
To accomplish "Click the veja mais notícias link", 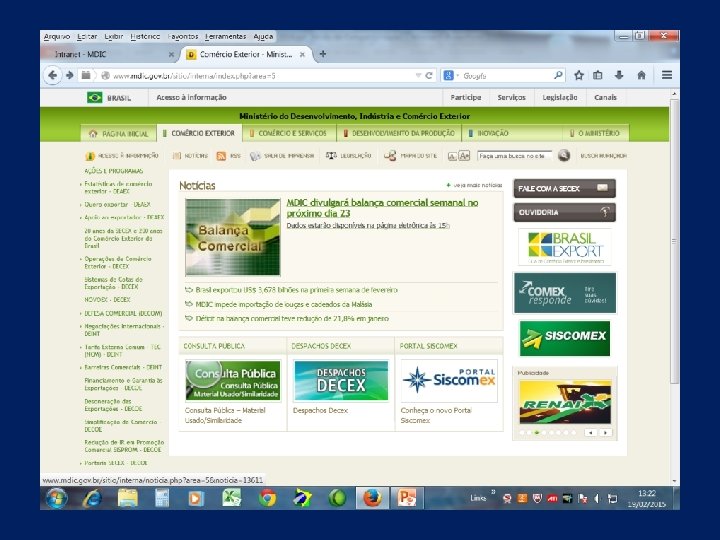I will coord(474,185).
